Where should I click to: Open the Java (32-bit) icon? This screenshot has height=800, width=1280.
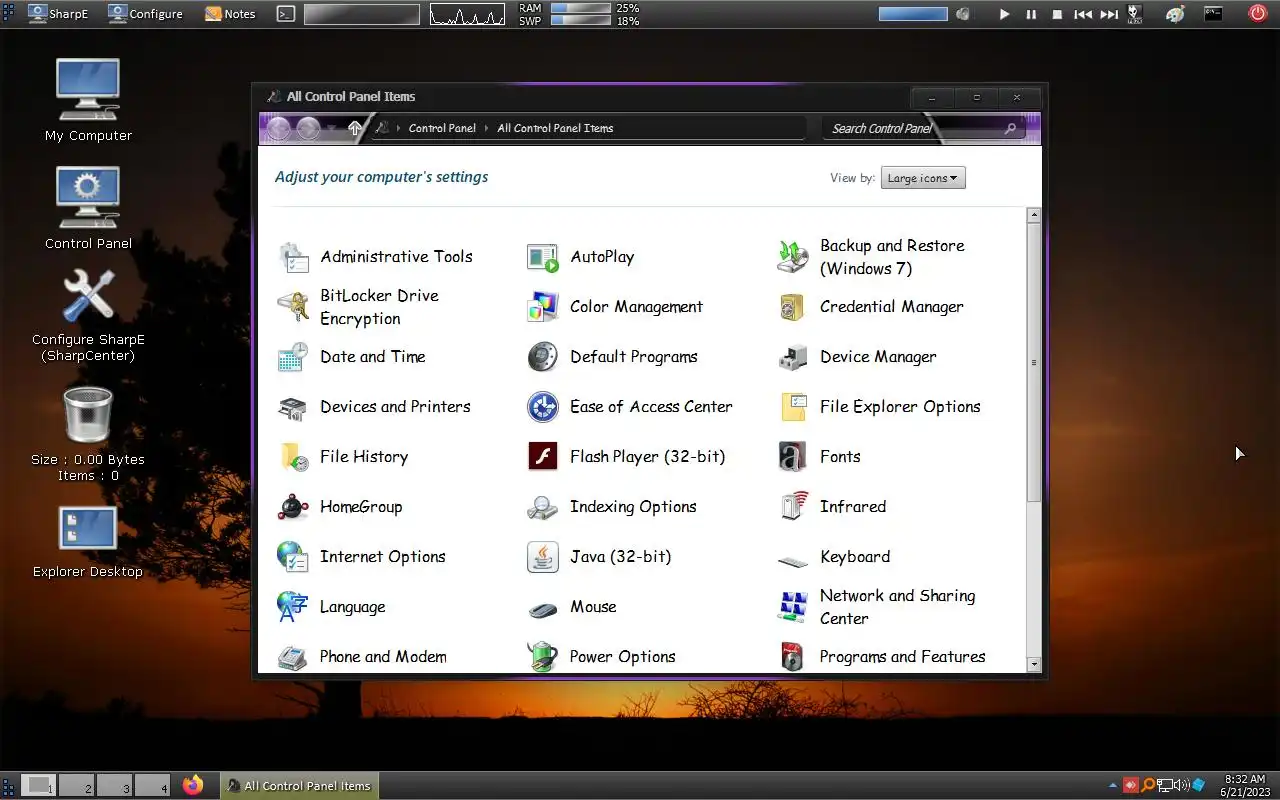pyautogui.click(x=543, y=557)
